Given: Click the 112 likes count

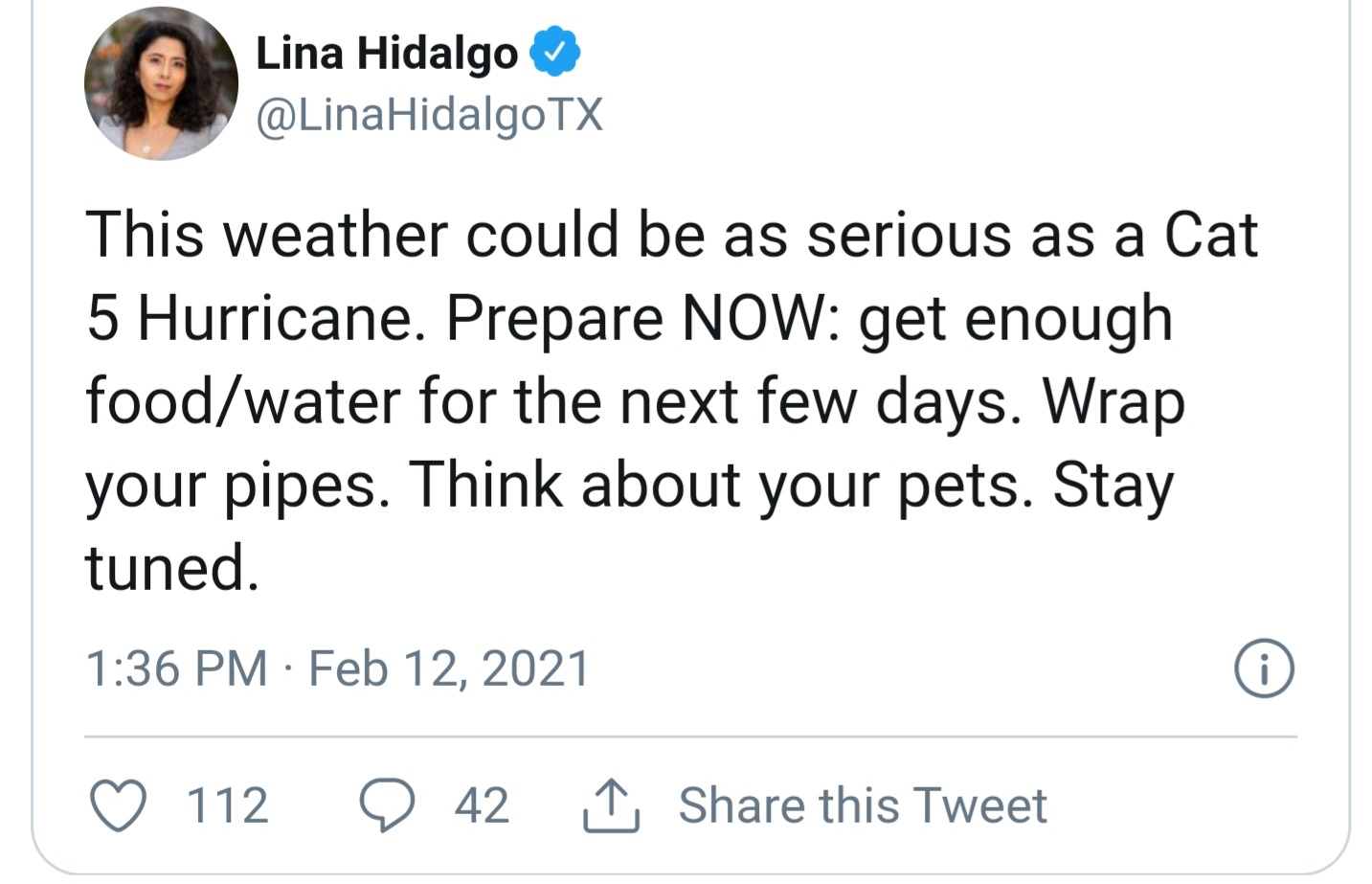Looking at the screenshot, I should coord(227,805).
